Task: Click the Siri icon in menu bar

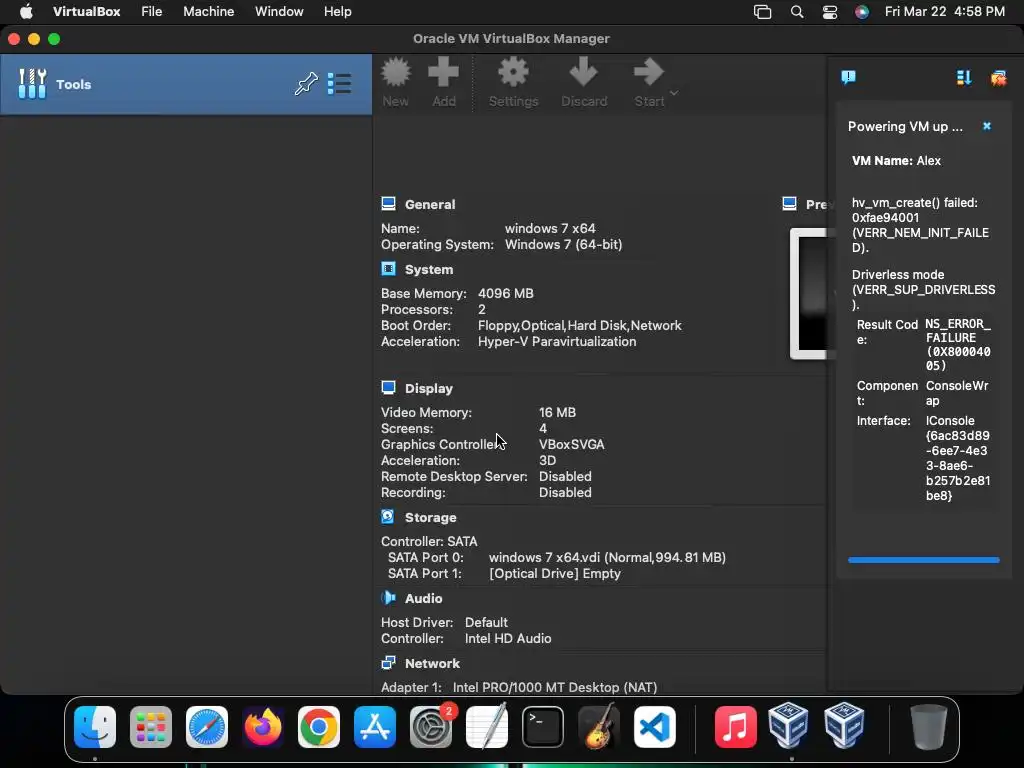Action: coord(862,12)
